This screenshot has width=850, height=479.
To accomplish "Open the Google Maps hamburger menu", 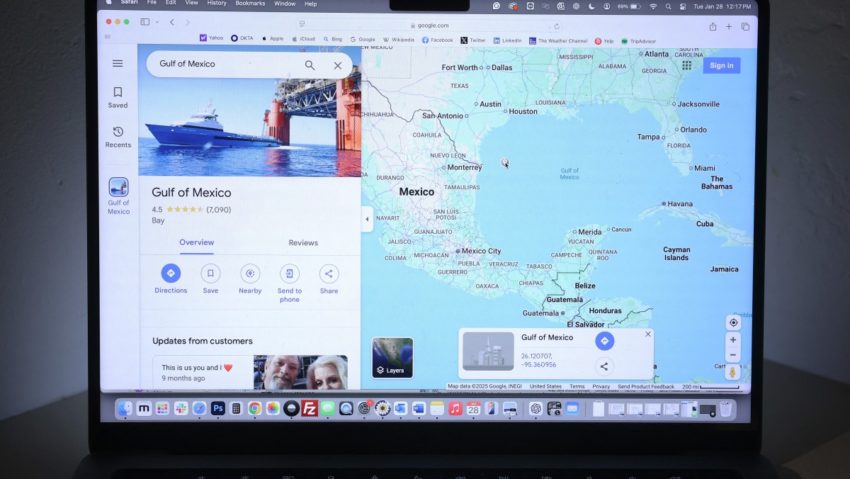I will (x=118, y=63).
